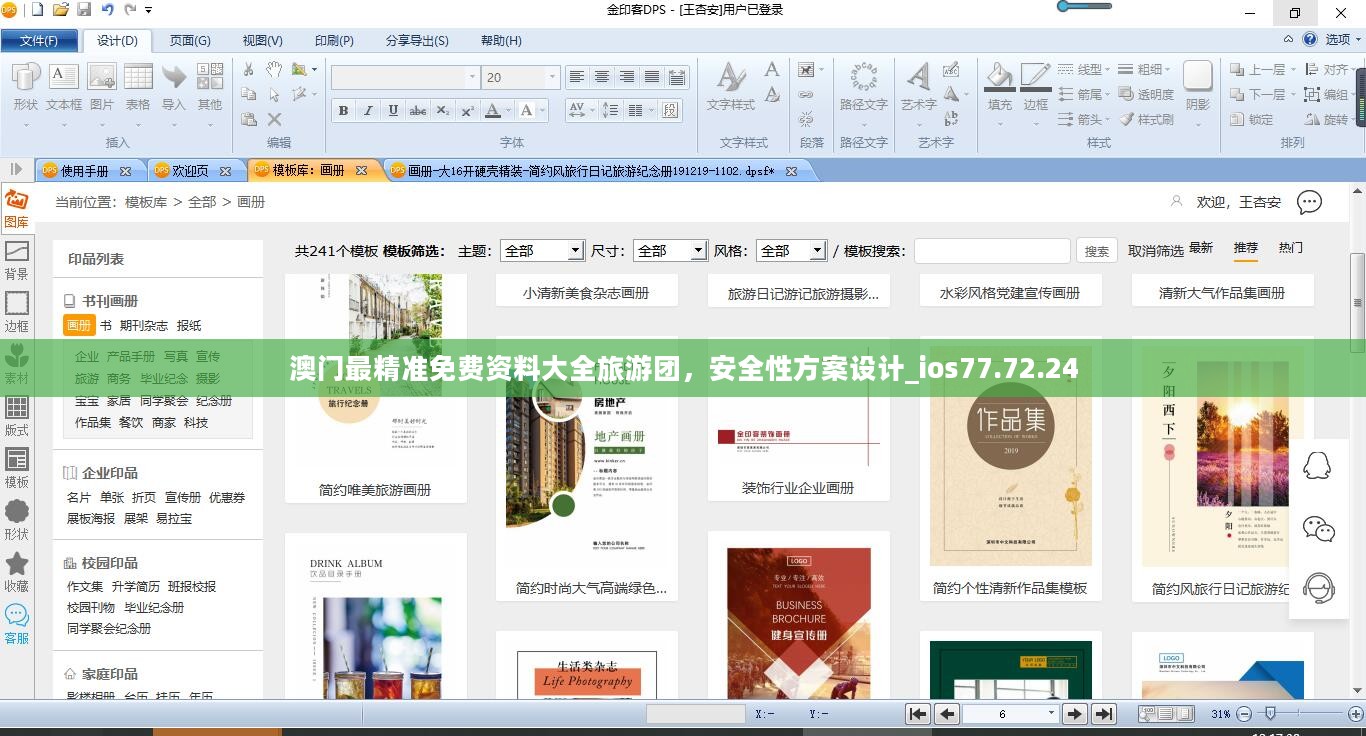Open the 素材 materials sidebar panel
1366x736 pixels.
(x=17, y=364)
